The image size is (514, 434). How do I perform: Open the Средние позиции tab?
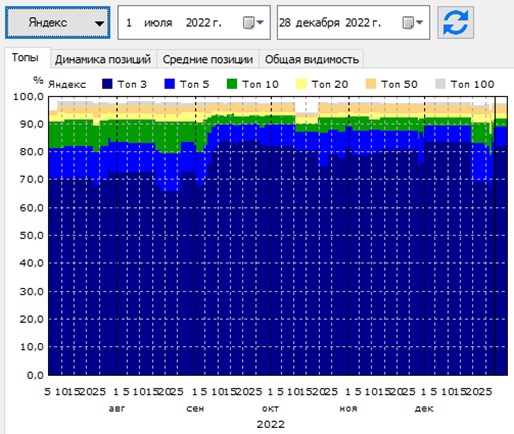(208, 59)
